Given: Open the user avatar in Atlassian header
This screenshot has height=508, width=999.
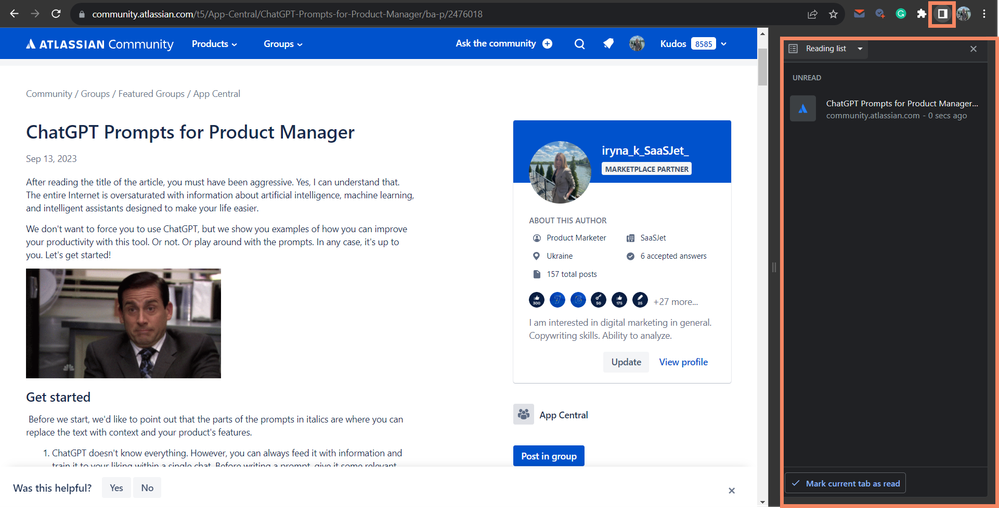Looking at the screenshot, I should [x=636, y=43].
